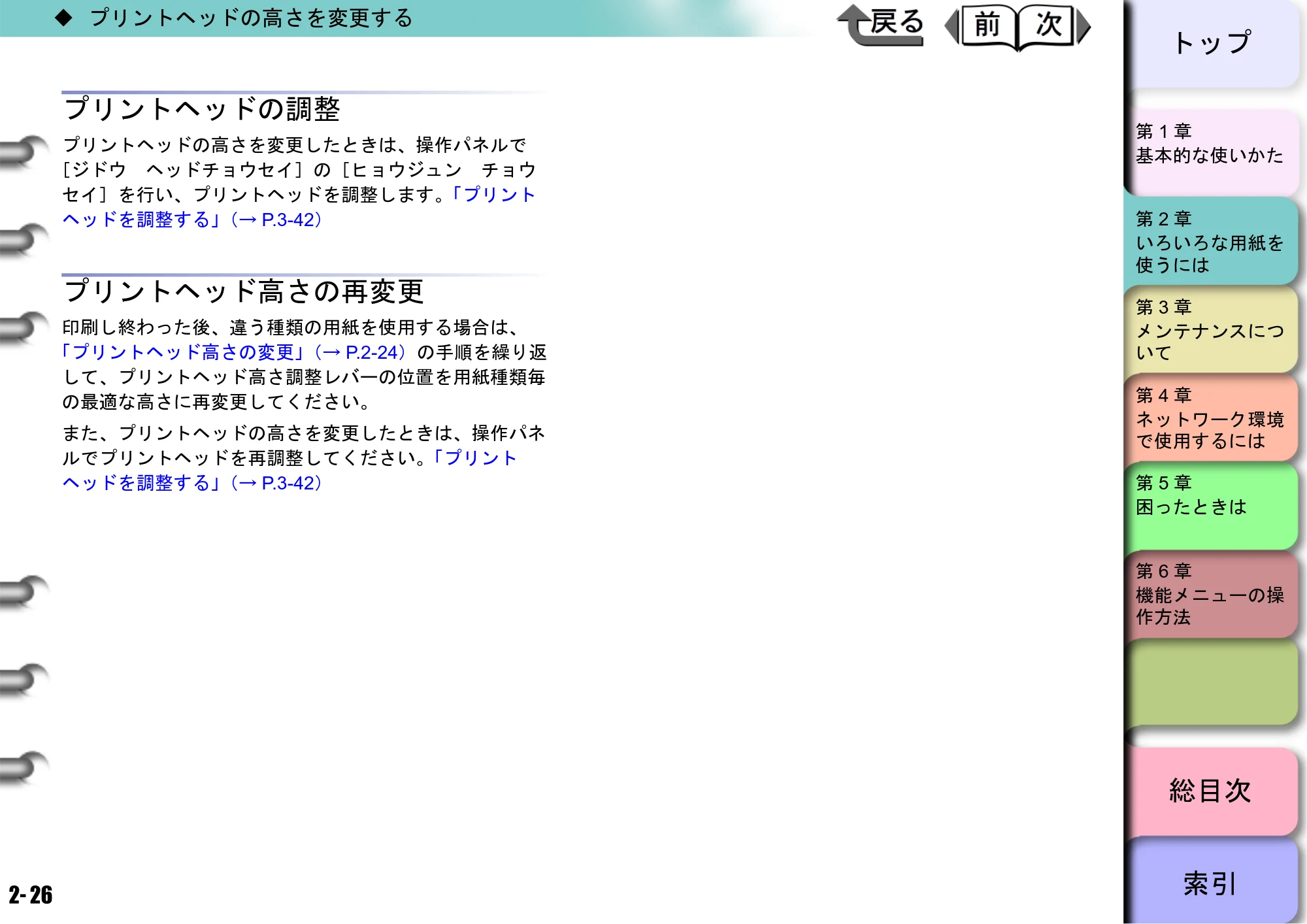Click the プリントヘッドの調整 heading
Screen dimensions: 1307x924
click(x=202, y=108)
